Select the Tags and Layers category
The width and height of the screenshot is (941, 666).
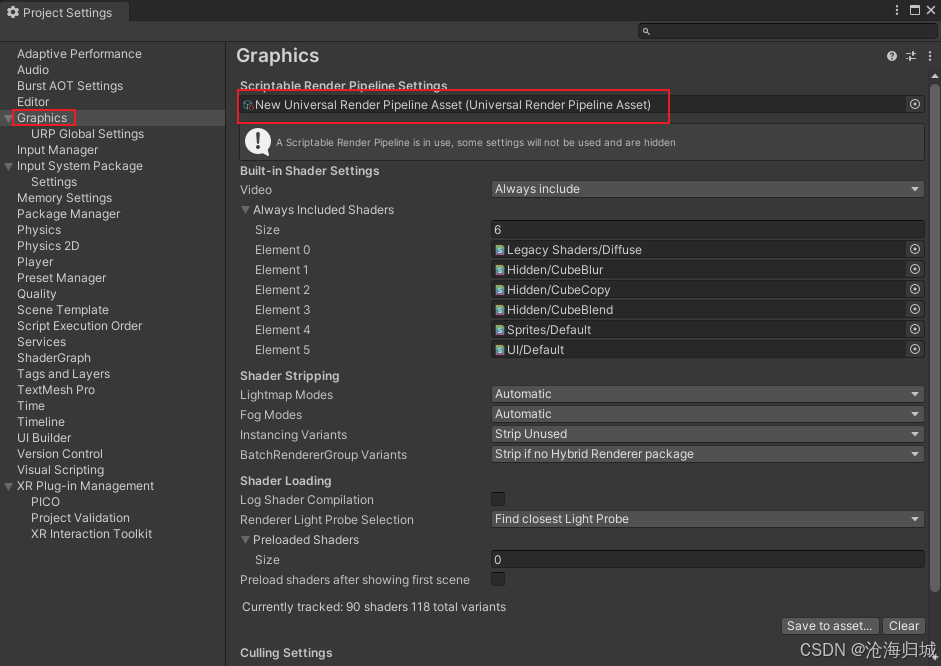(64, 374)
